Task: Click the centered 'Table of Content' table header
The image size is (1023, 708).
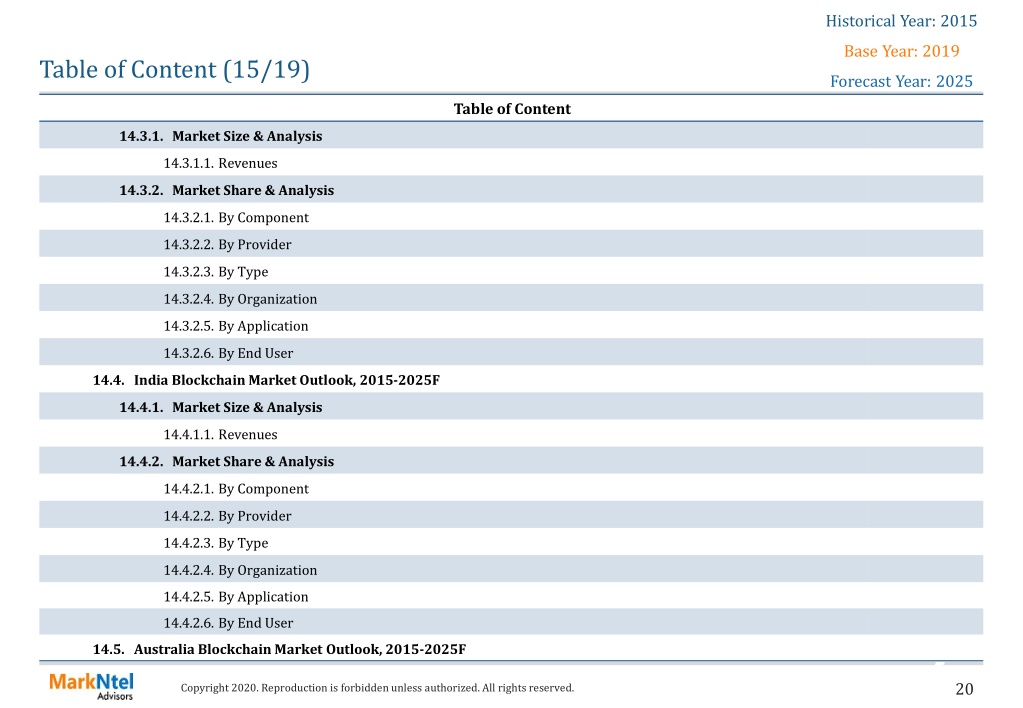Action: coord(512,109)
